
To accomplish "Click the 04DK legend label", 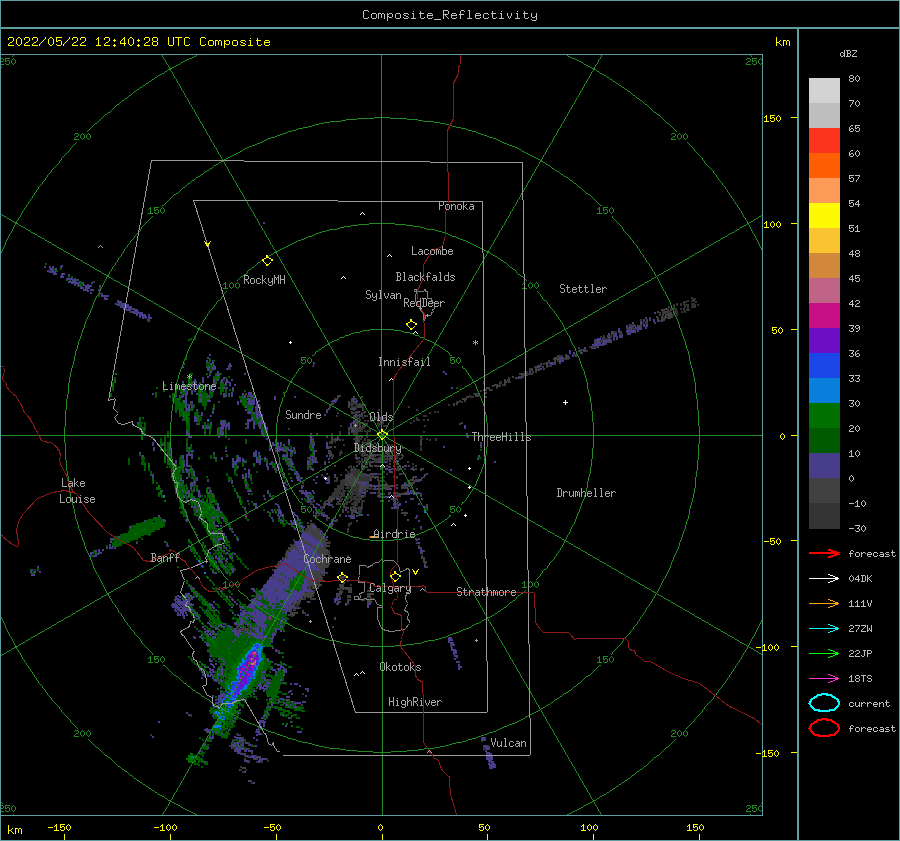I will (x=860, y=579).
